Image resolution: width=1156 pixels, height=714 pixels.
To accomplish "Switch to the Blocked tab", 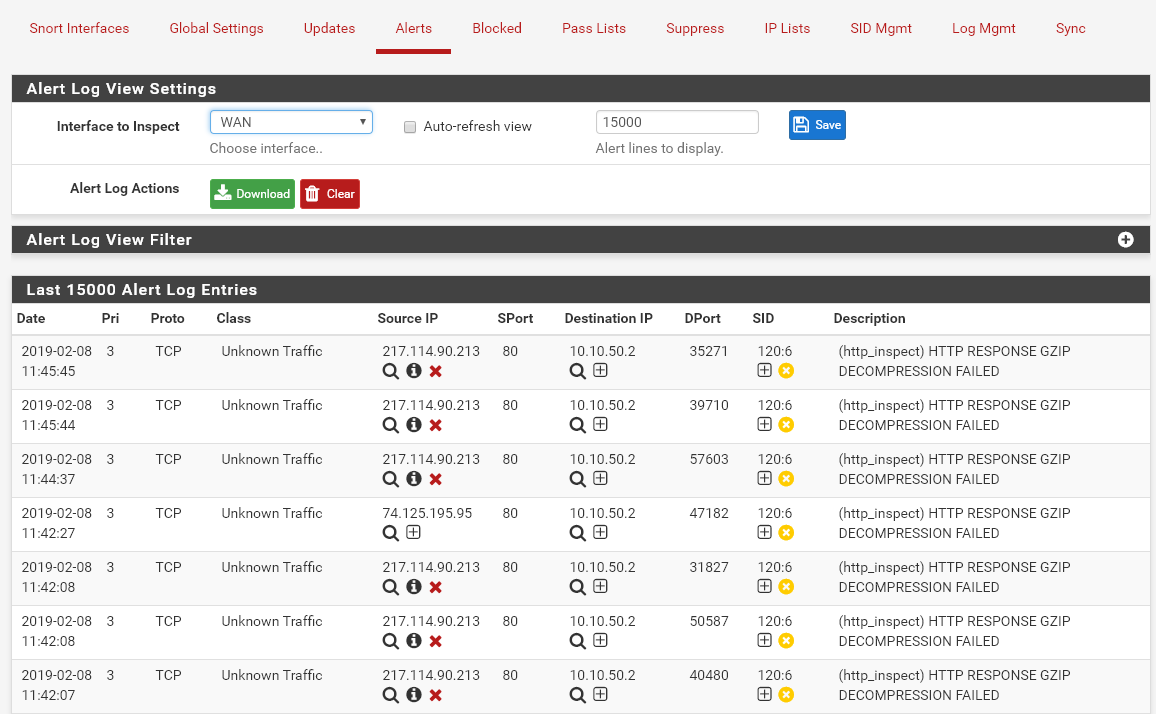I will (497, 28).
